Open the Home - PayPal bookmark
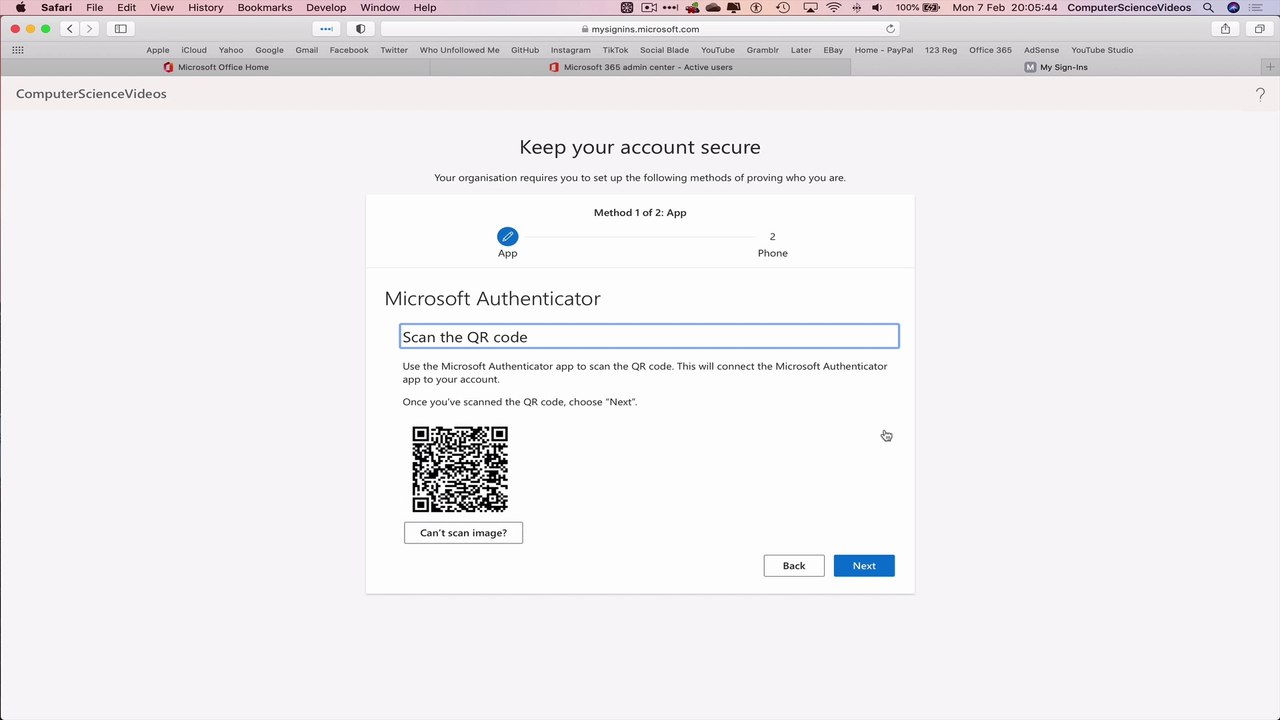This screenshot has height=720, width=1280. [x=884, y=50]
